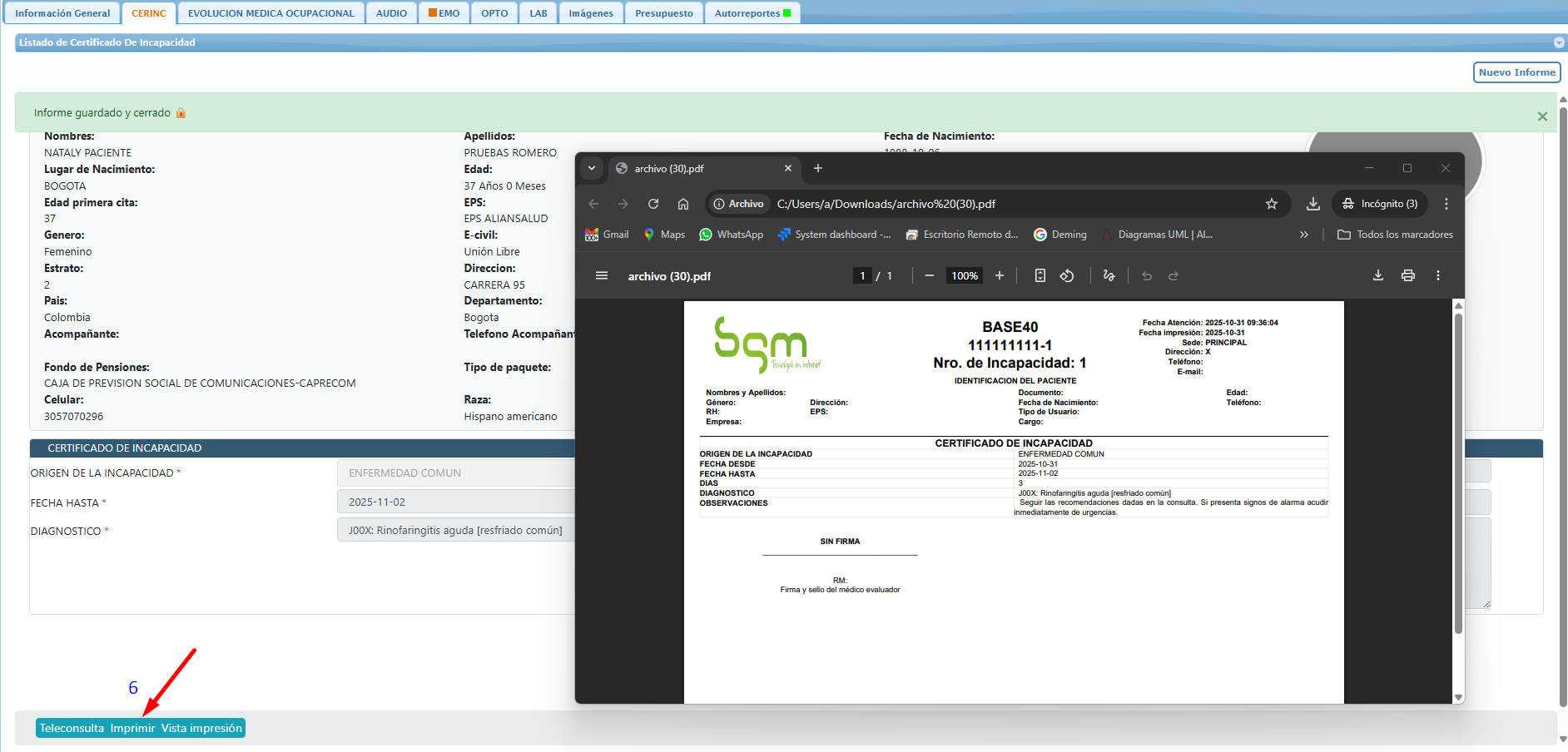Click the PDF page number field
This screenshot has width=1568, height=752.
[x=862, y=276]
